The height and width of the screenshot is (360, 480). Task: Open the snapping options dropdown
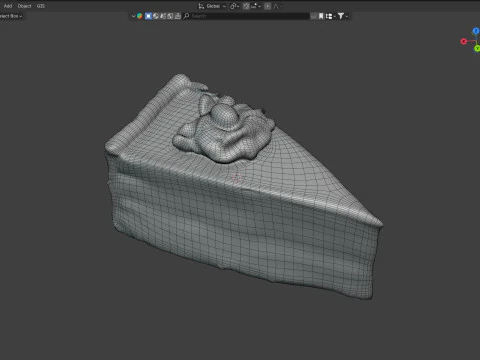[256, 6]
